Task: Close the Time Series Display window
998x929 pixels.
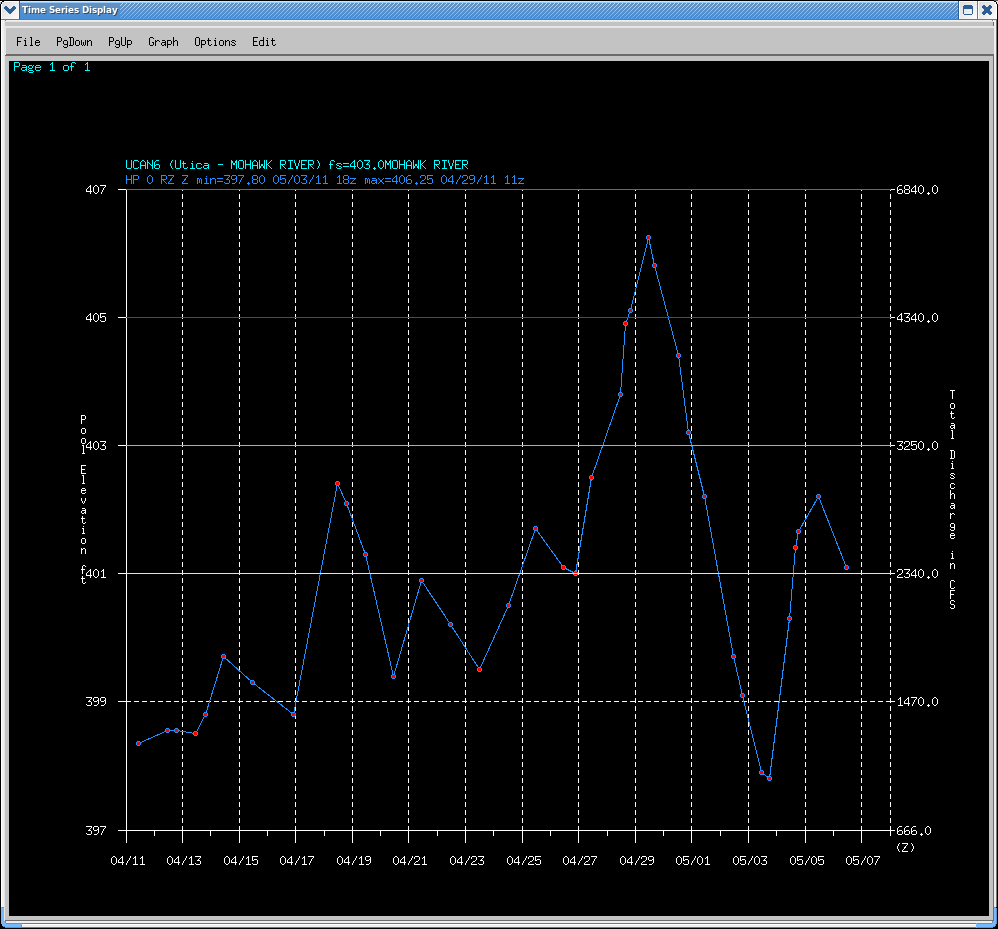Action: 987,10
